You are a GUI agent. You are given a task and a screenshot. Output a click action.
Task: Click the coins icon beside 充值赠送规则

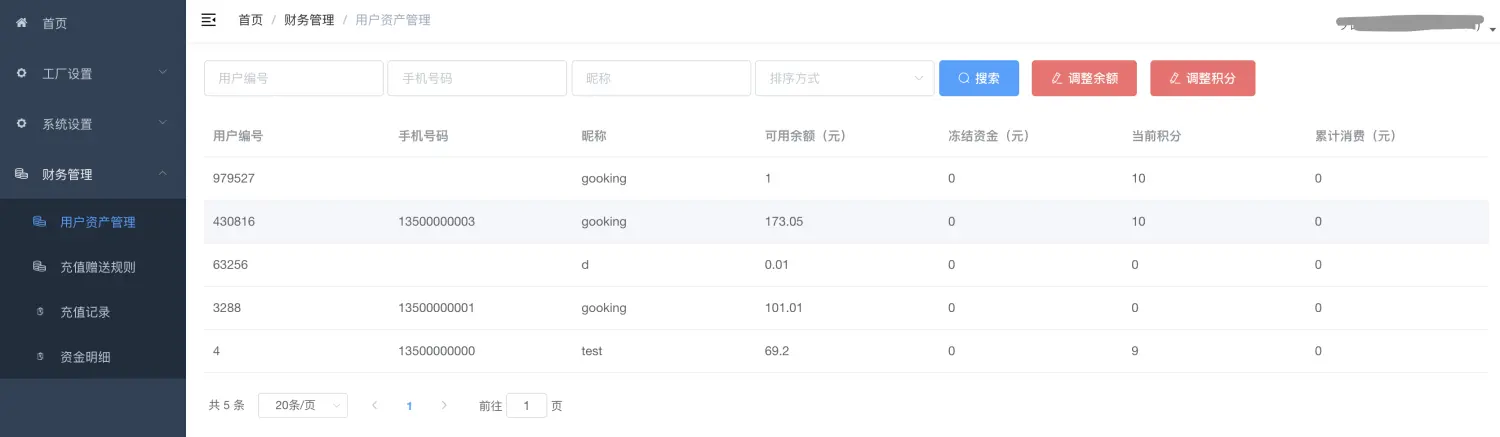point(40,267)
